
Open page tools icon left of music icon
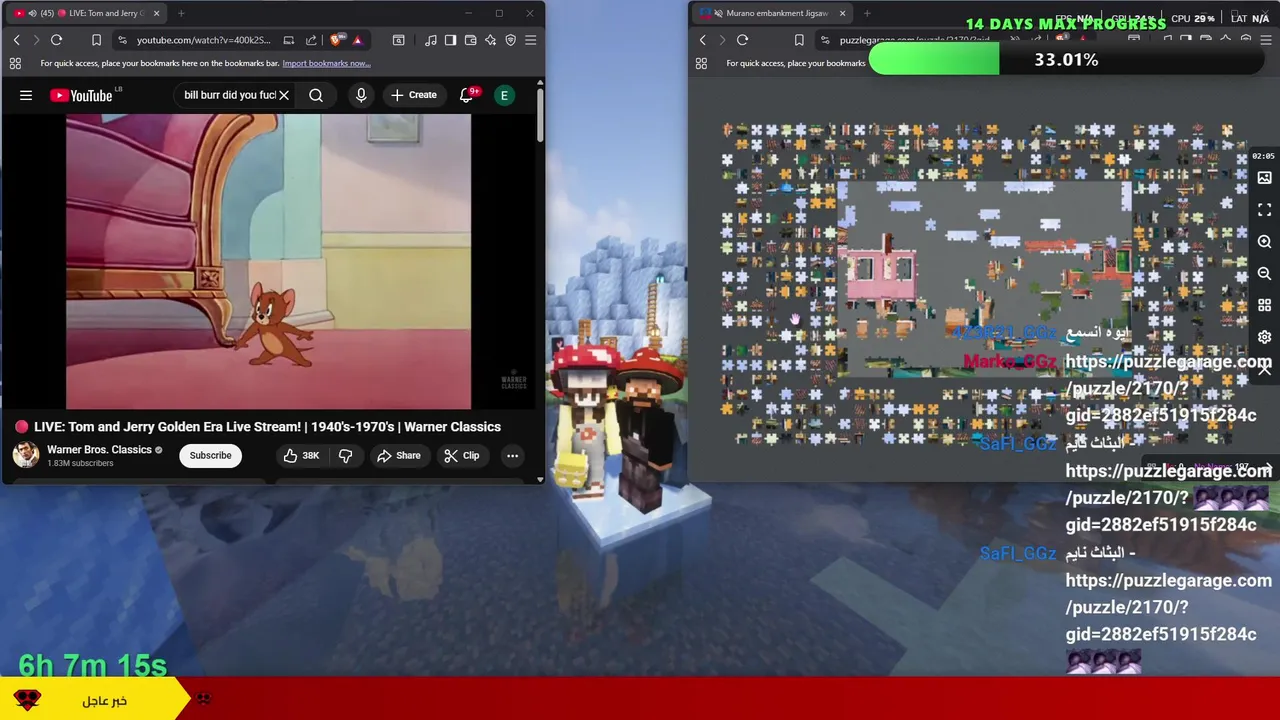[x=398, y=40]
